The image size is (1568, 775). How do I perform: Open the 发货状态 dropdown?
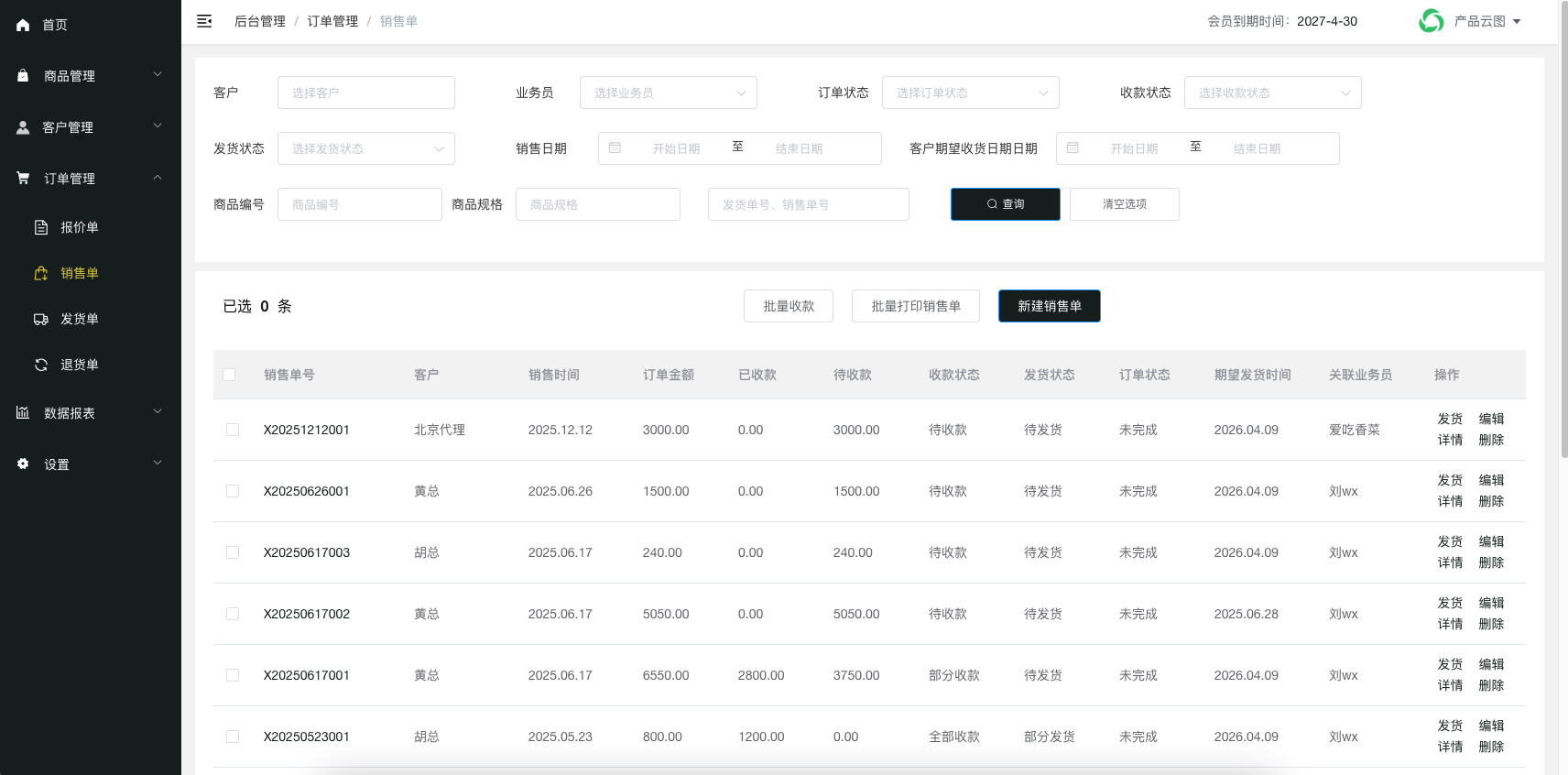[366, 148]
